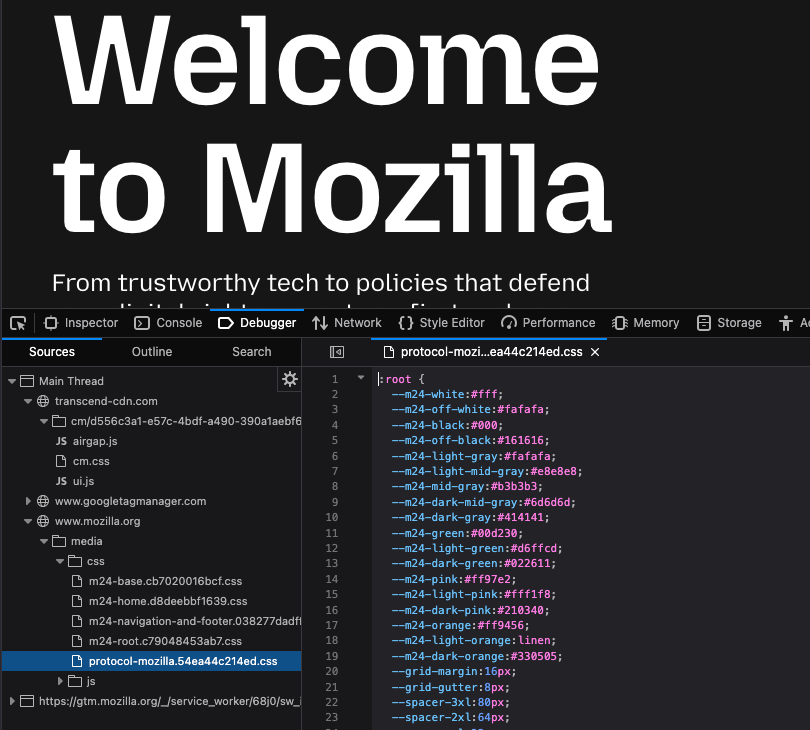
Task: Click the --m24-green:#00d230 line
Action: (457, 533)
